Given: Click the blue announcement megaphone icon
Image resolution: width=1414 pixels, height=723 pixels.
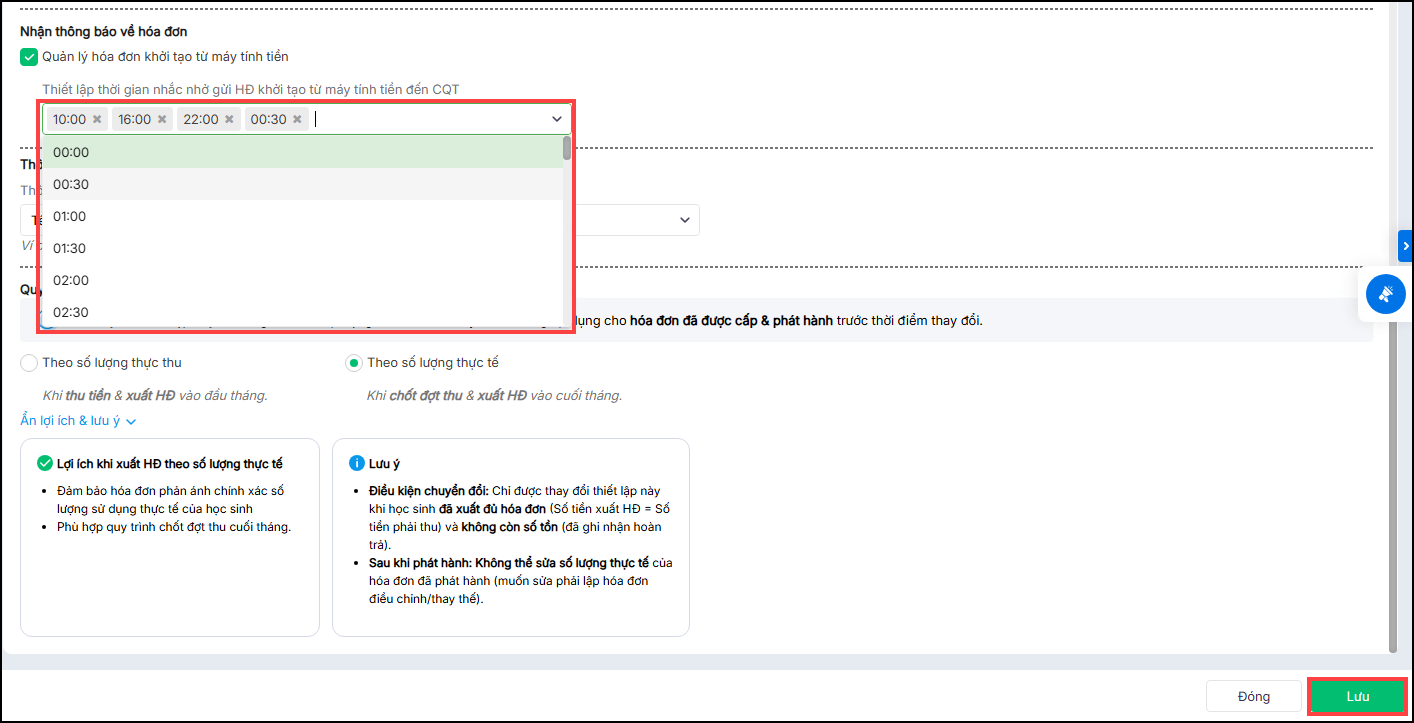Looking at the screenshot, I should click(x=1386, y=294).
